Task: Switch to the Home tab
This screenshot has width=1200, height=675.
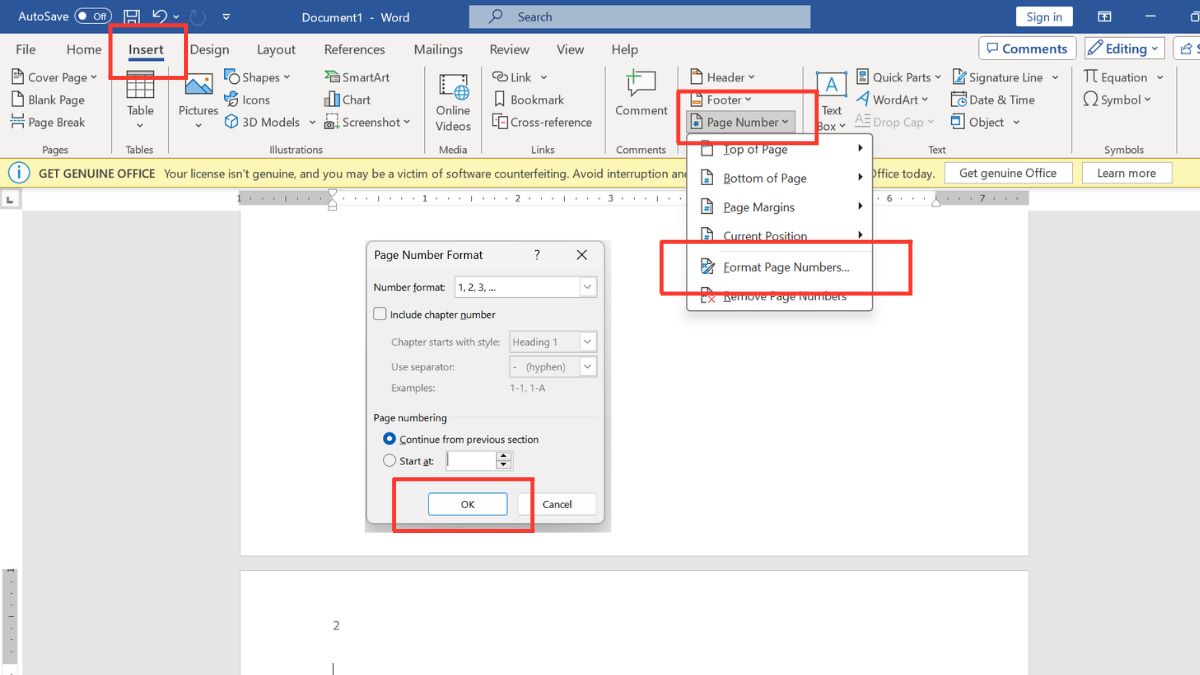Action: point(84,49)
